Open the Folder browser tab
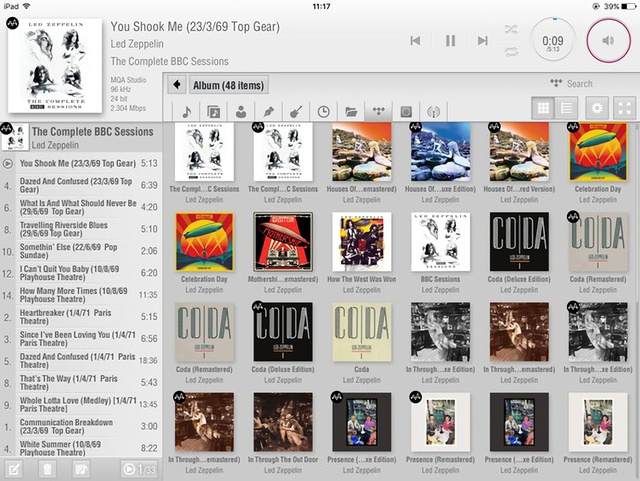Screen dimensions: 640x481 [x=351, y=111]
